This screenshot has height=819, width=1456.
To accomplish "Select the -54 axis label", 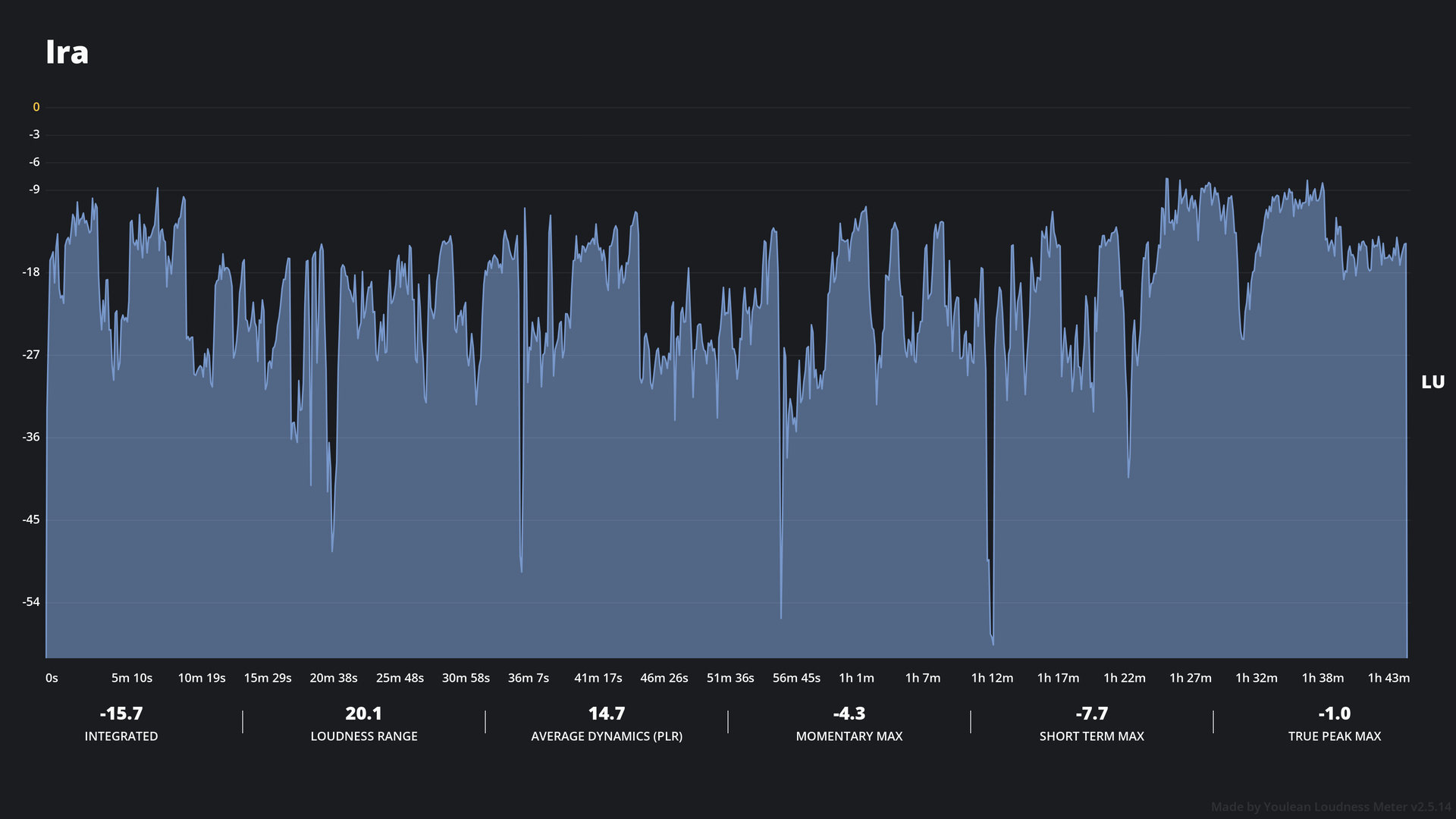I will pos(31,602).
